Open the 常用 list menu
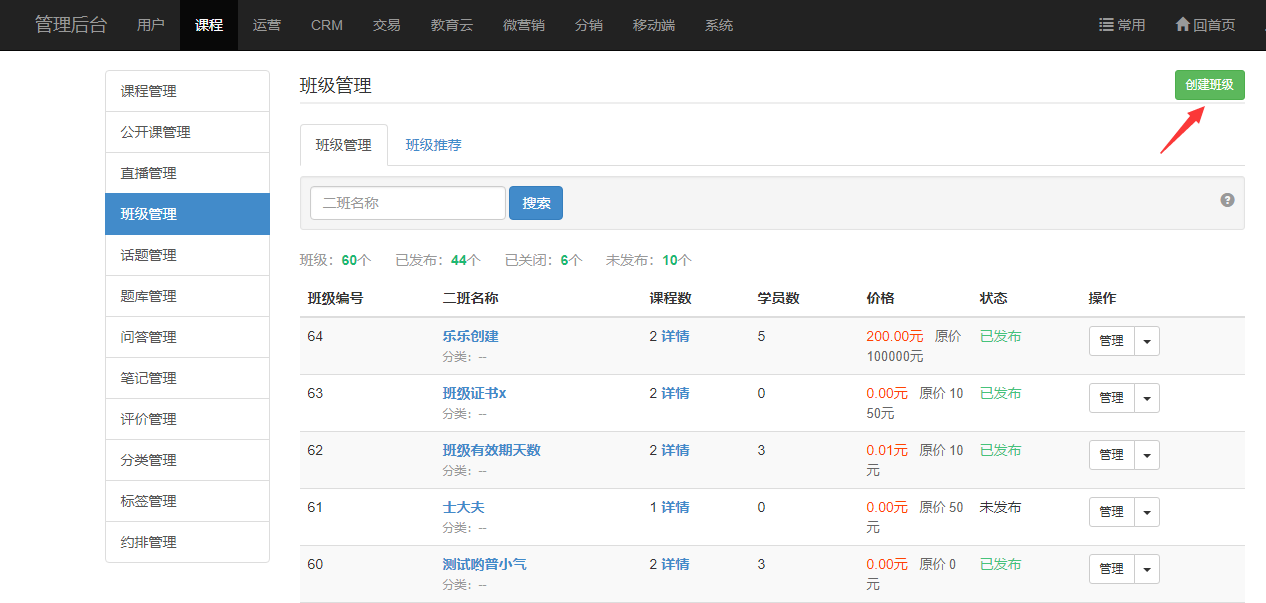1266x603 pixels. [1122, 25]
